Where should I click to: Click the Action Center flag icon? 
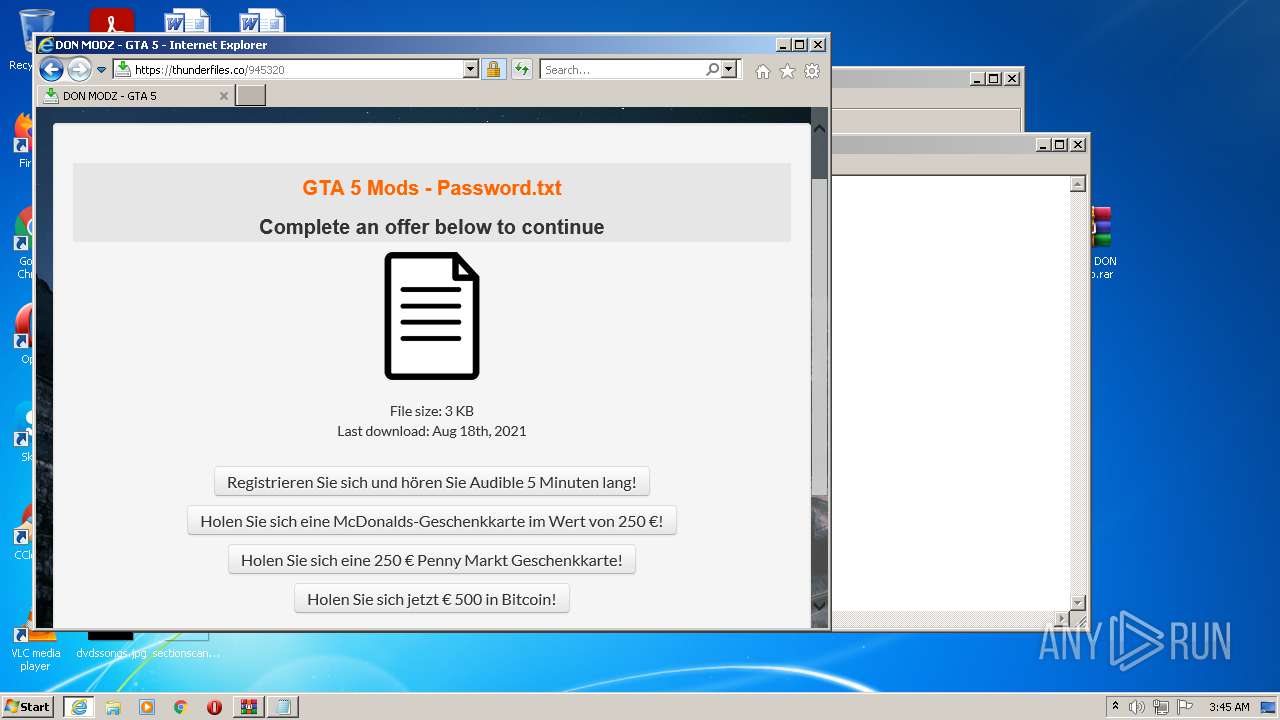click(1185, 707)
